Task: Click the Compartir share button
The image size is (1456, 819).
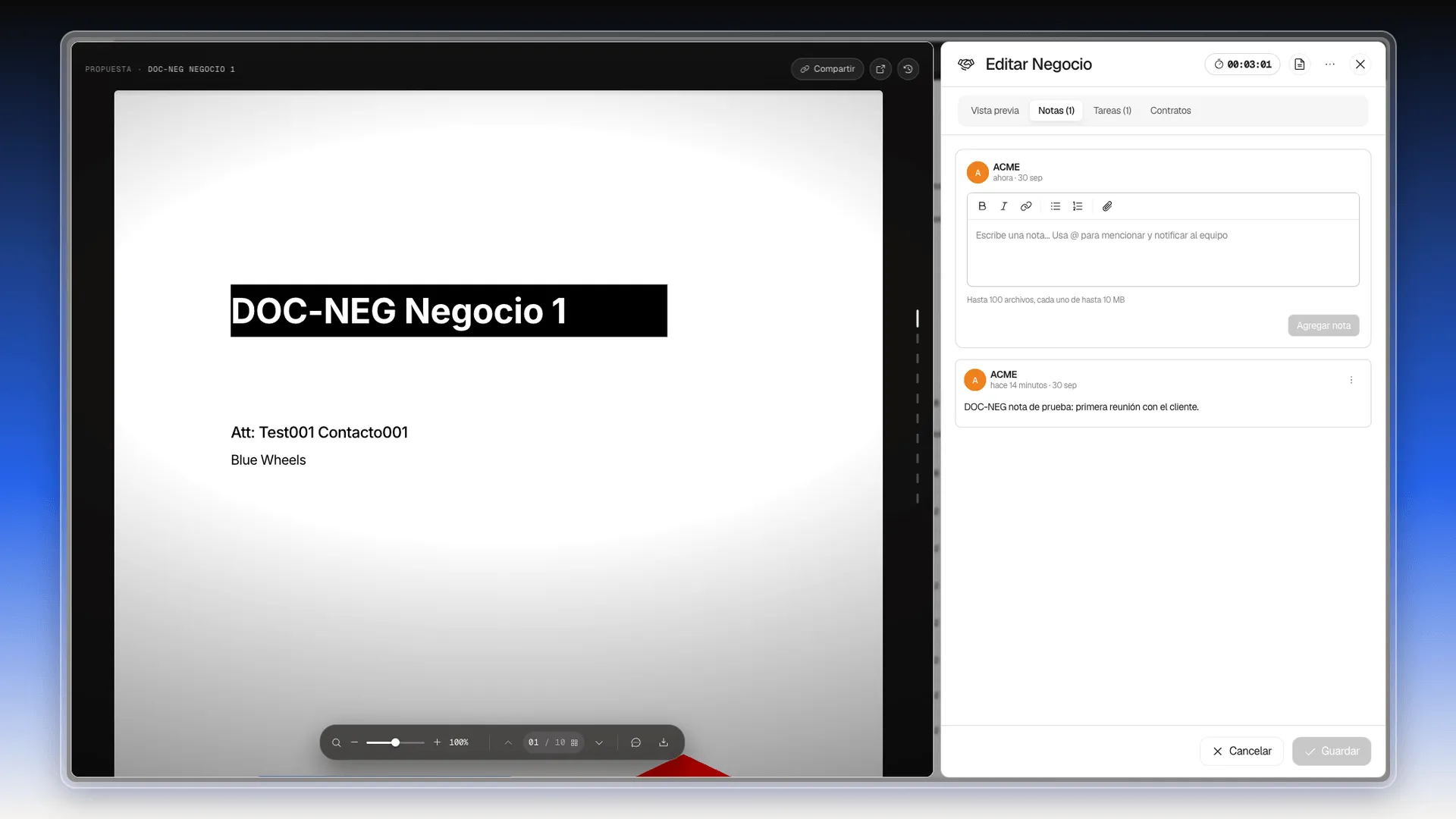Action: 827,69
